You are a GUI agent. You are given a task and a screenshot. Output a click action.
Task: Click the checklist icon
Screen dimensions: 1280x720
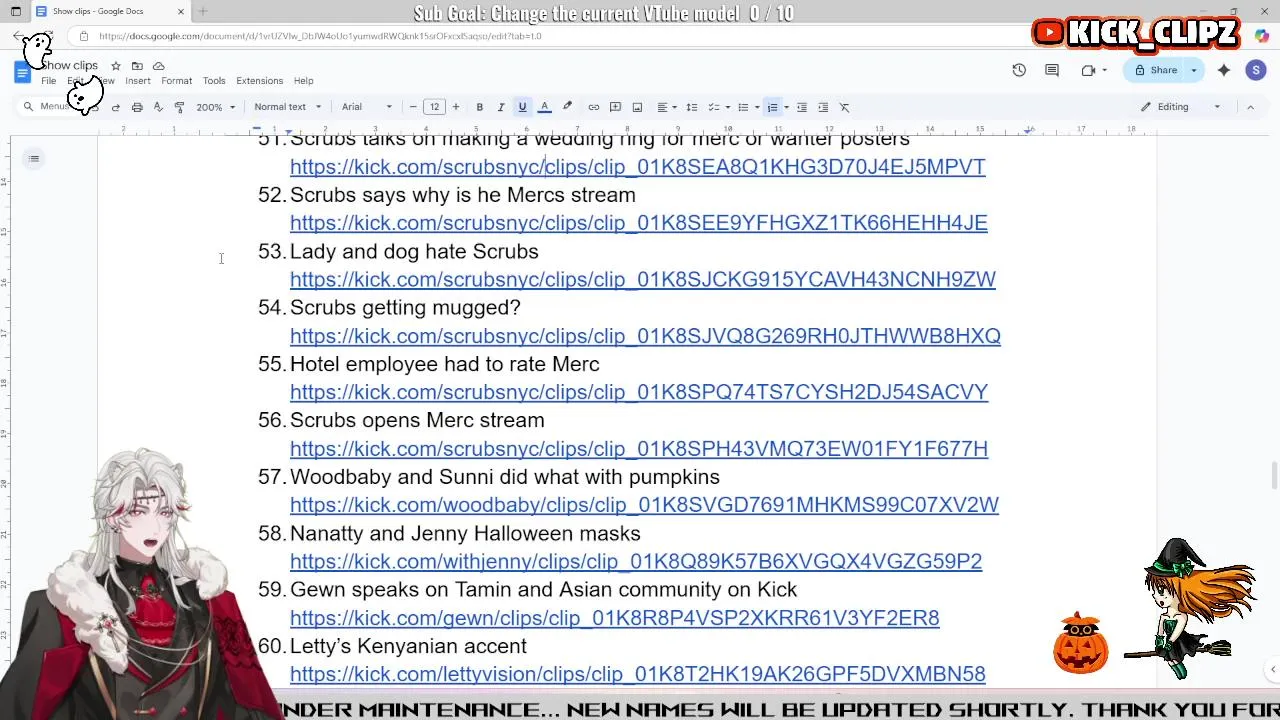(x=713, y=107)
